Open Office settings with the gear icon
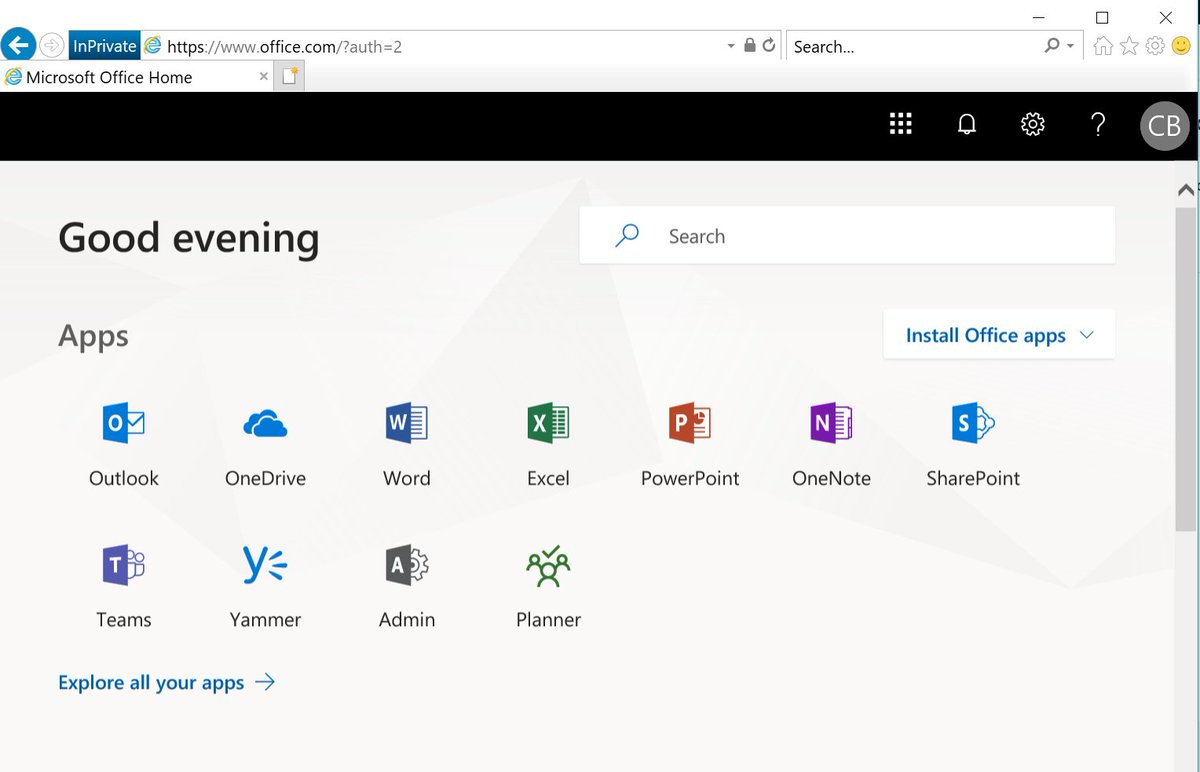Image resolution: width=1200 pixels, height=772 pixels. pyautogui.click(x=1032, y=124)
